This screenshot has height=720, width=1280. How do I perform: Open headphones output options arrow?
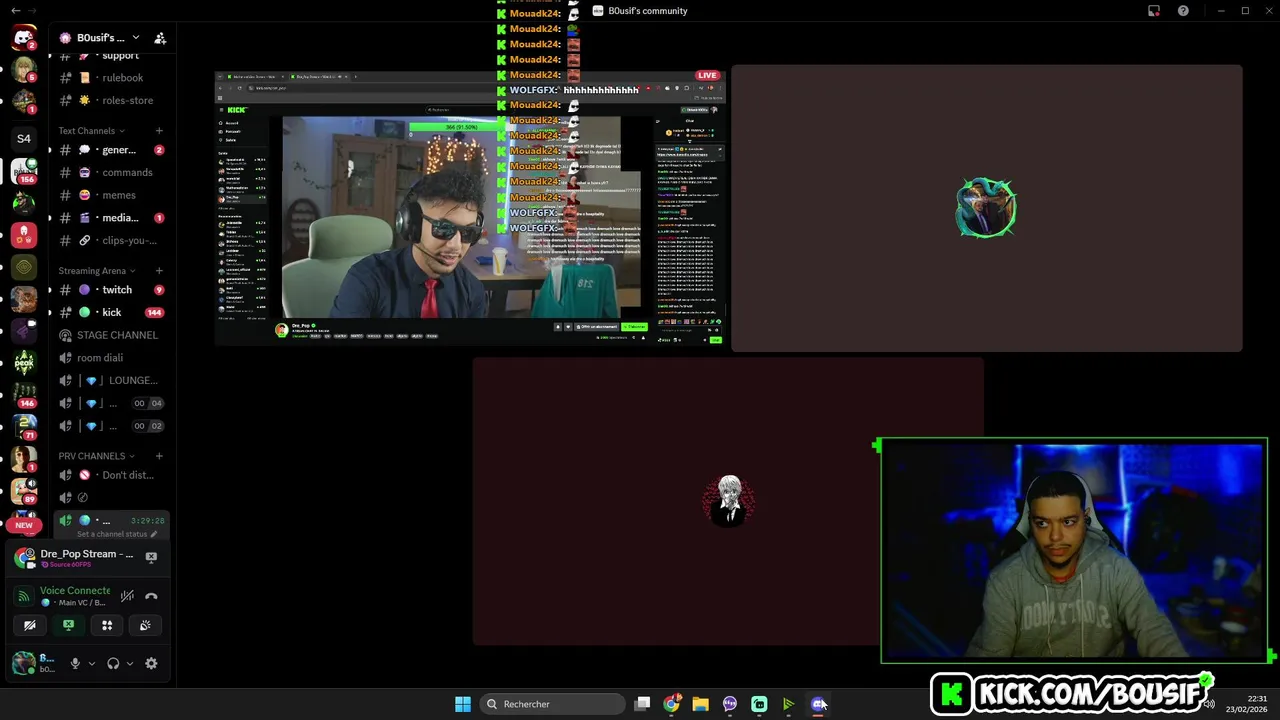(x=130, y=663)
